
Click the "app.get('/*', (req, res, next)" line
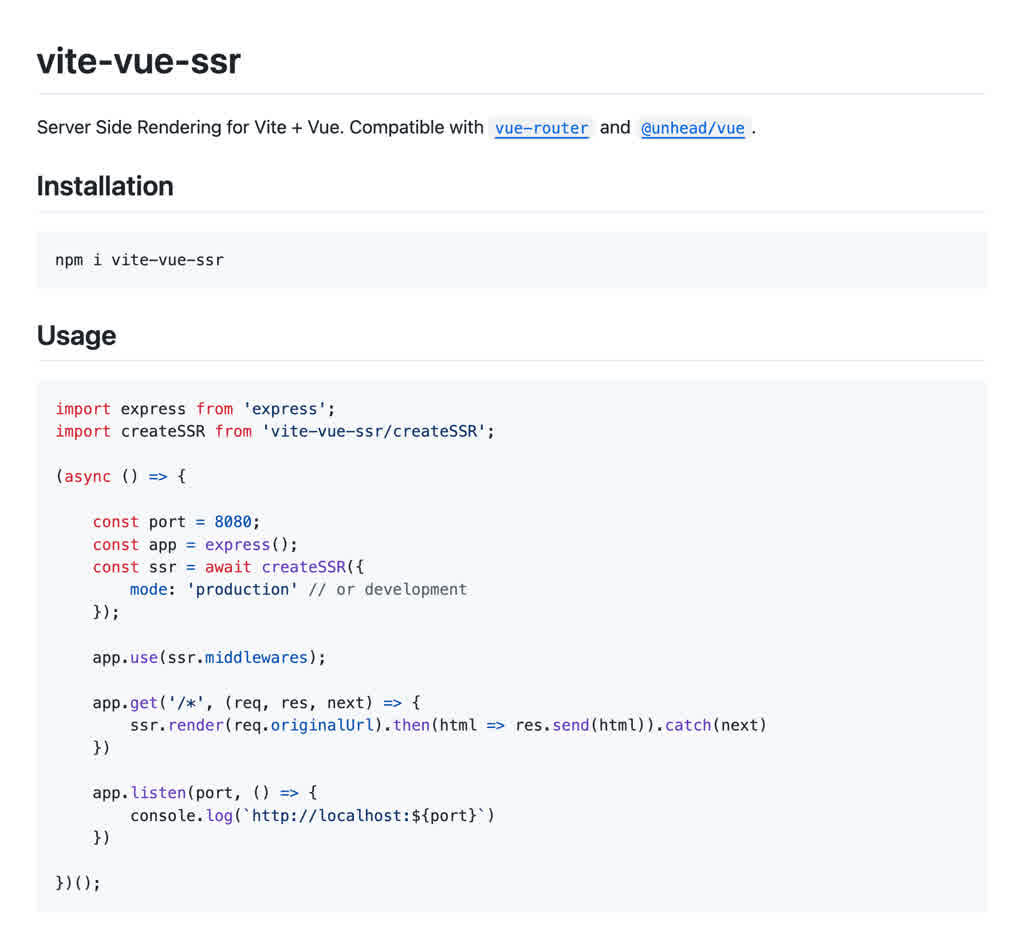click(257, 703)
